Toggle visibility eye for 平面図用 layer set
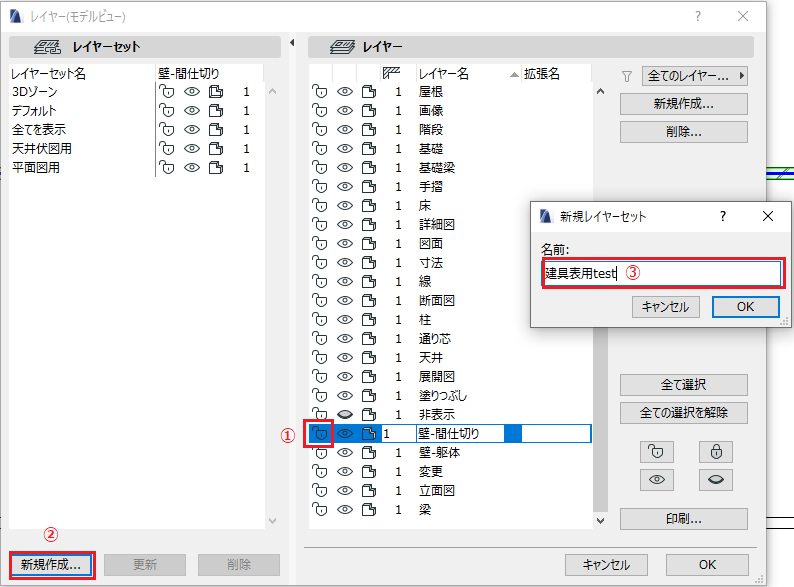Viewport: 794px width, 587px height. coord(192,168)
